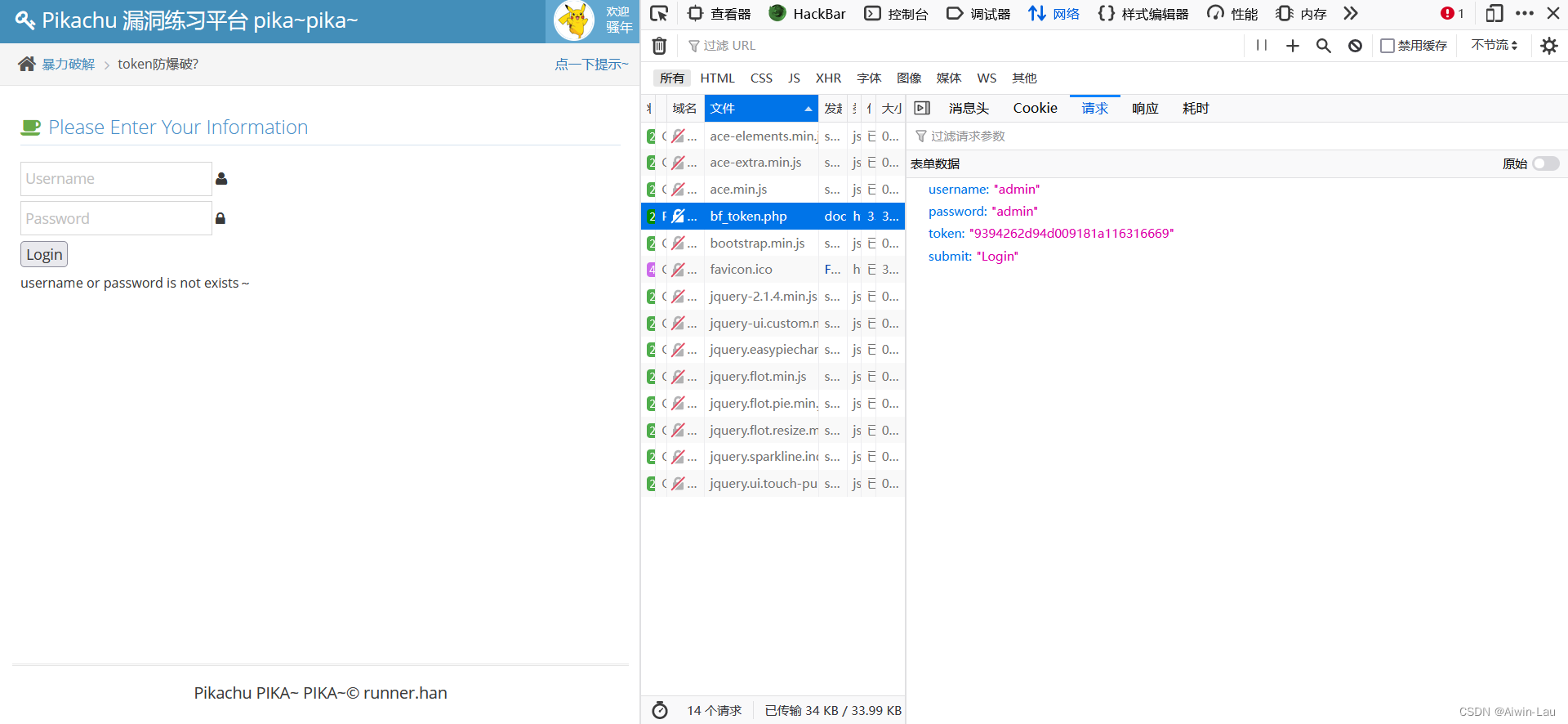1568x724 pixels.
Task: Select the bootstrap.min.js request row
Action: pos(773,244)
